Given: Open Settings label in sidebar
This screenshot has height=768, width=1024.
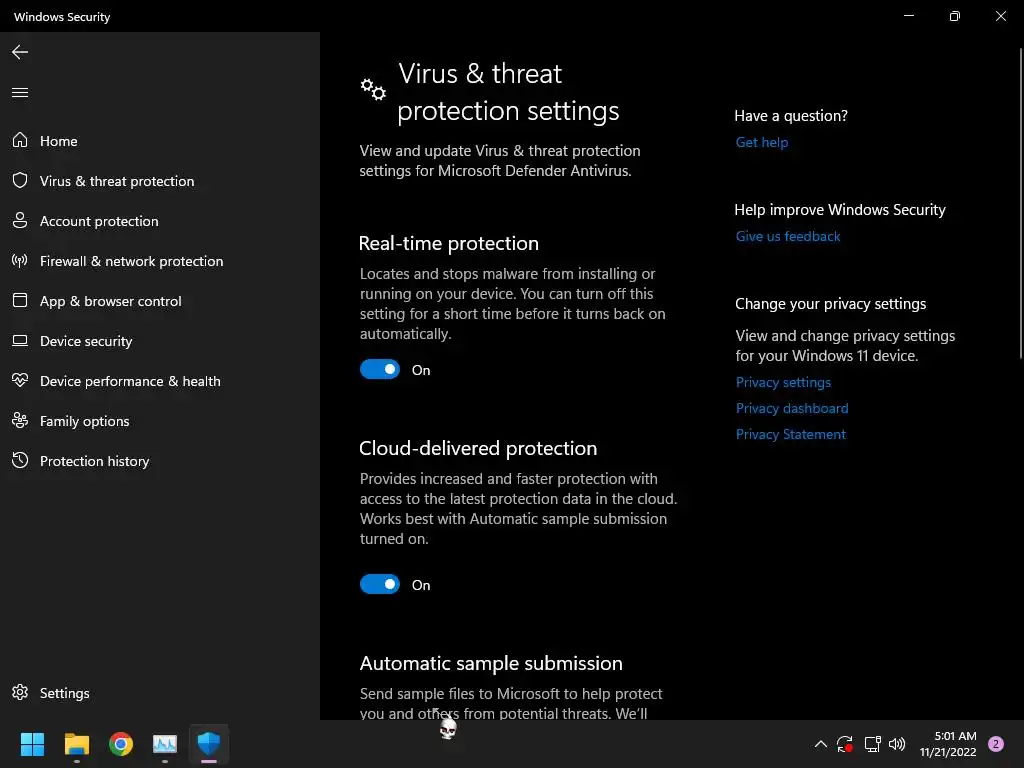Looking at the screenshot, I should coord(65,693).
